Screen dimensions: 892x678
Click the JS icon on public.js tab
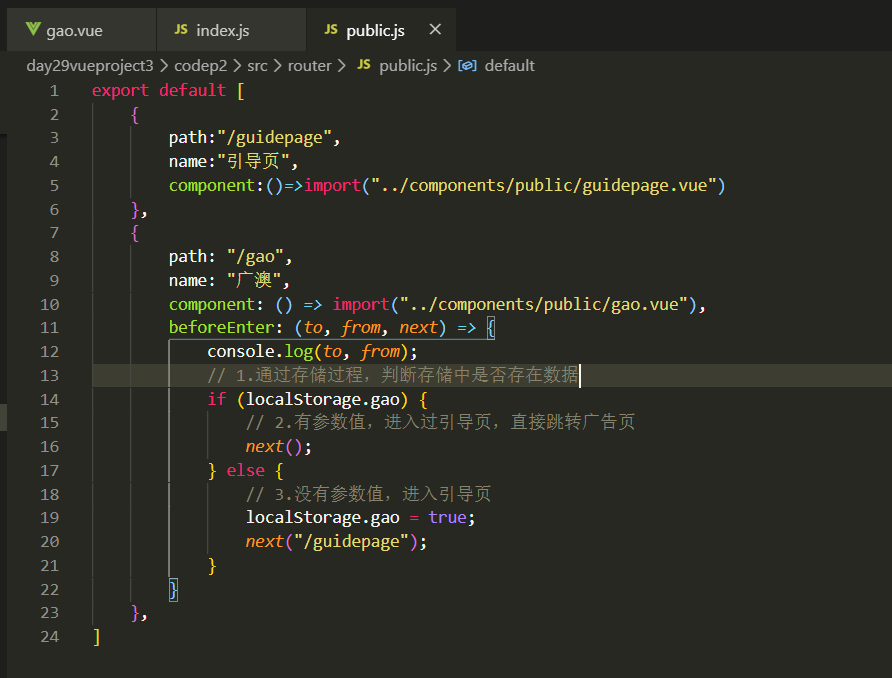[331, 30]
